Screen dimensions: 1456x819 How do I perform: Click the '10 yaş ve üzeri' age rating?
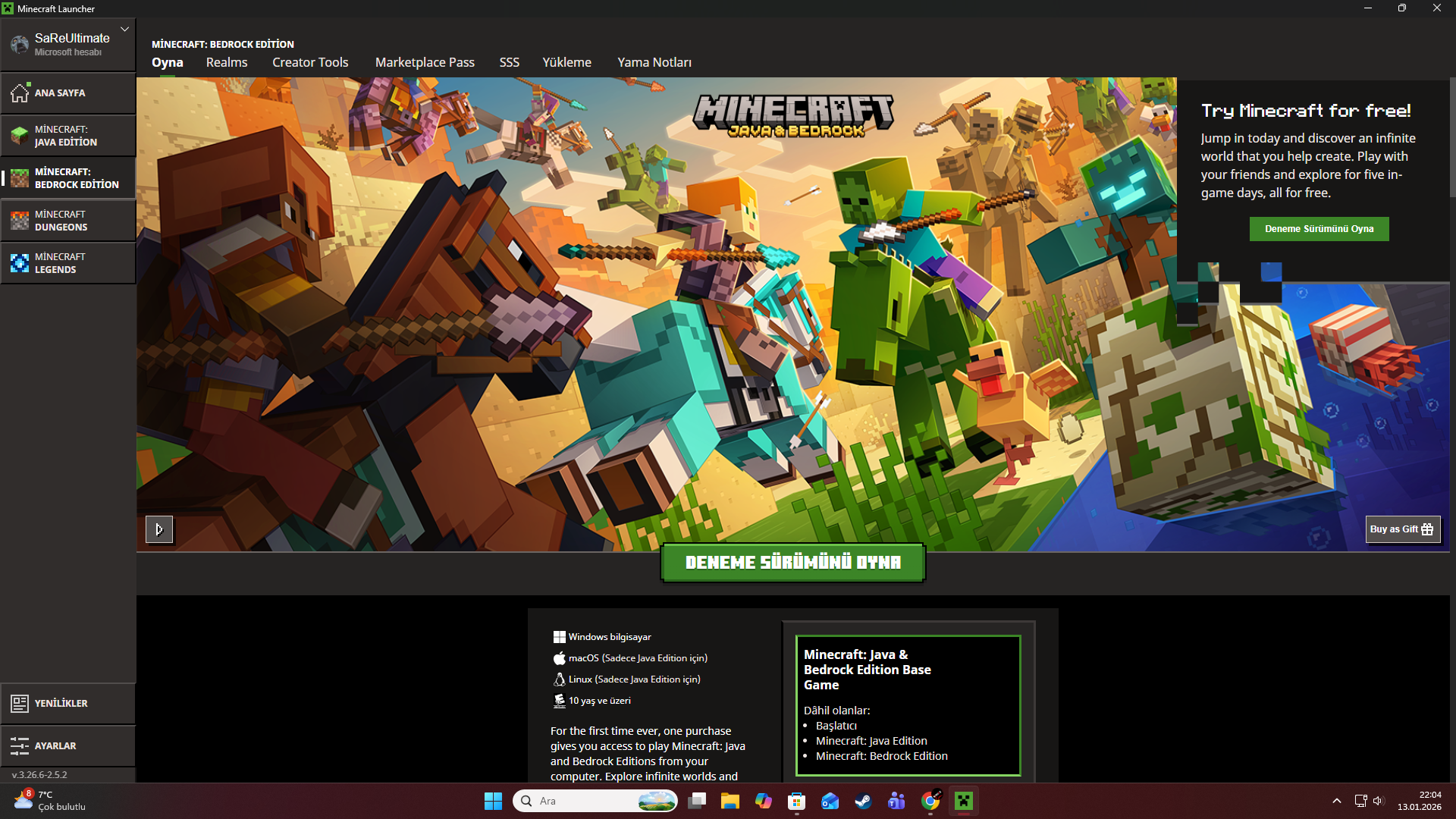[600, 701]
